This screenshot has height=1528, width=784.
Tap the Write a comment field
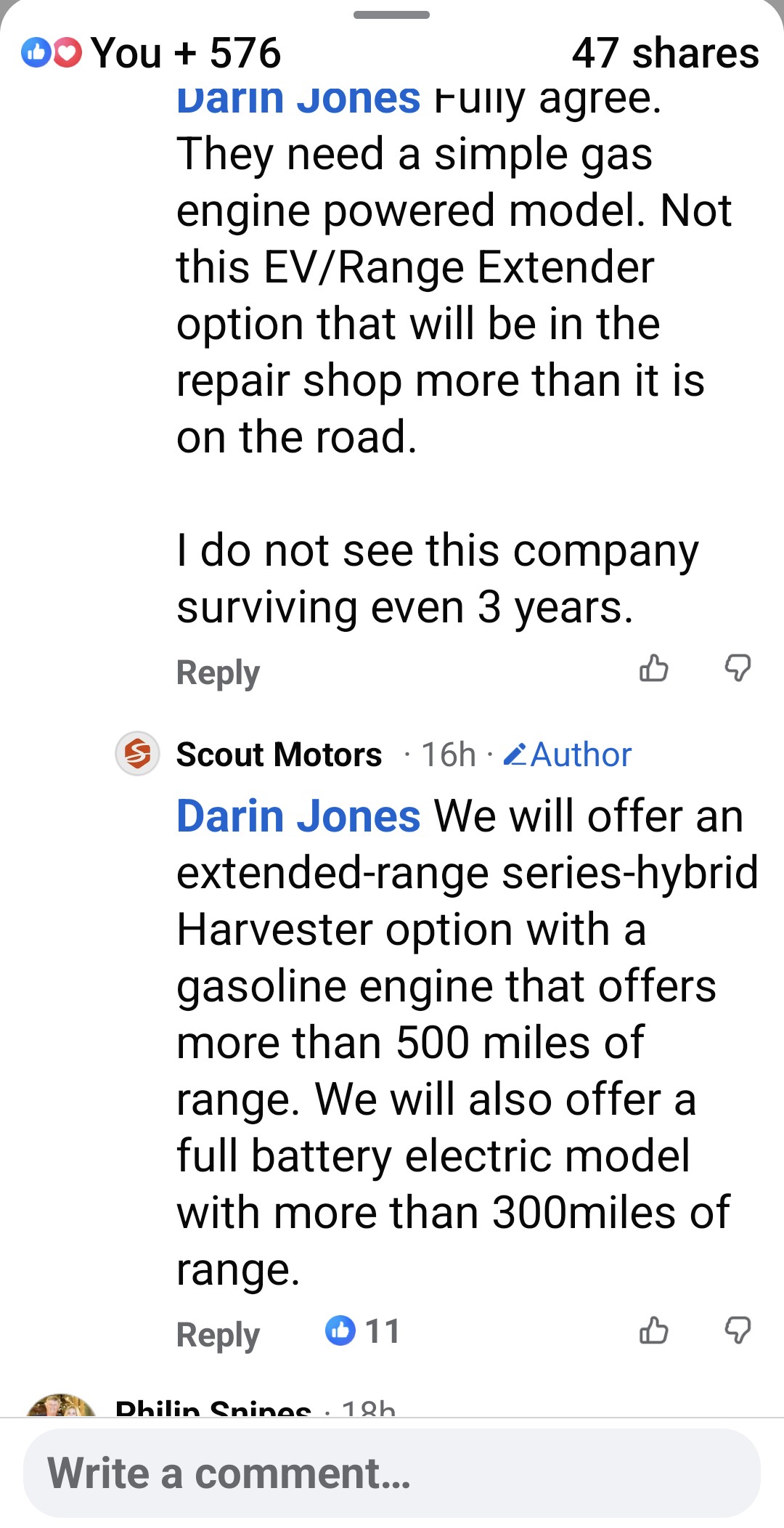tap(392, 1473)
